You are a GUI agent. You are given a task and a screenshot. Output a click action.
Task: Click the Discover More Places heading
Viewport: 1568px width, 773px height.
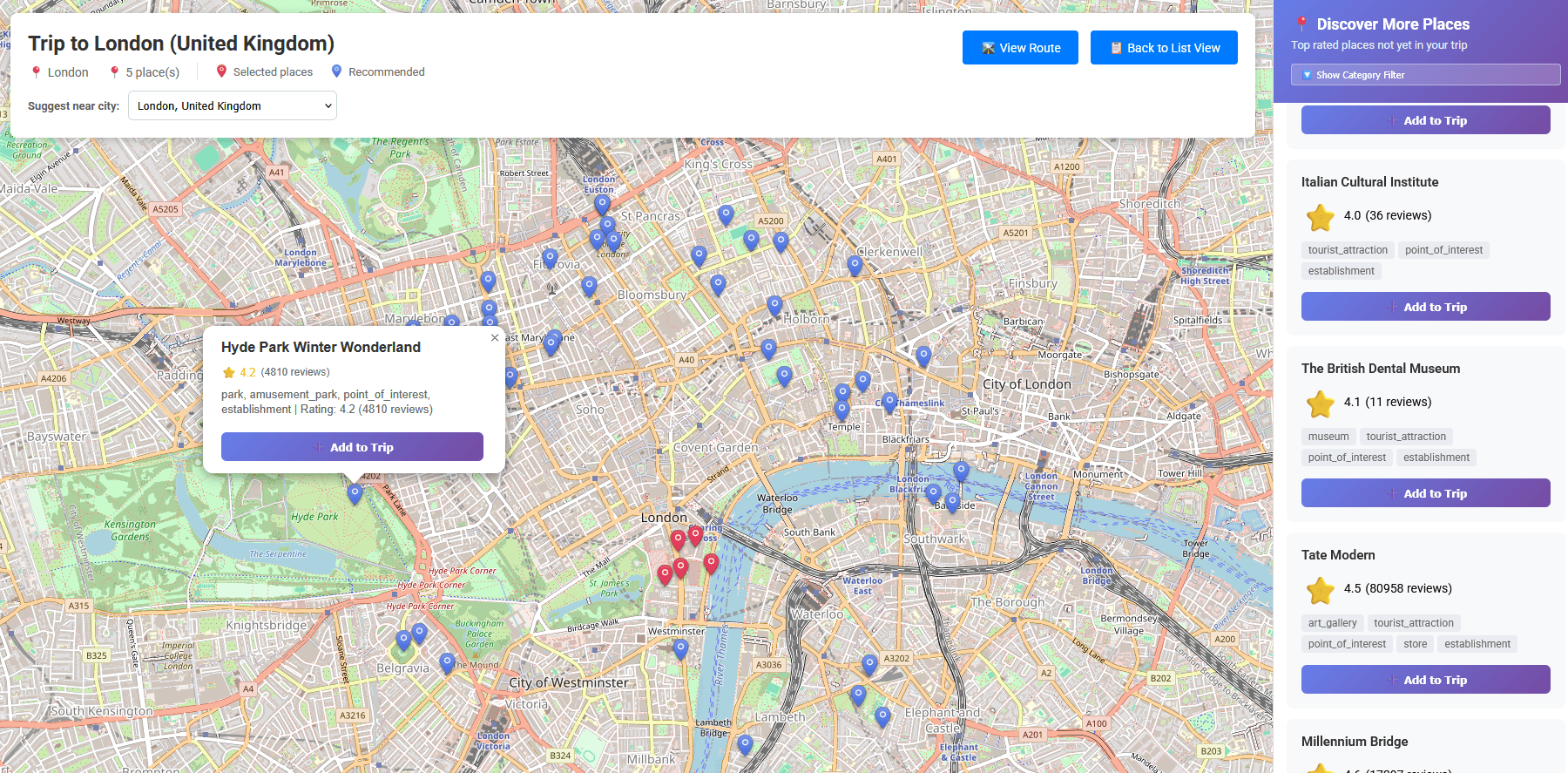1393,24
